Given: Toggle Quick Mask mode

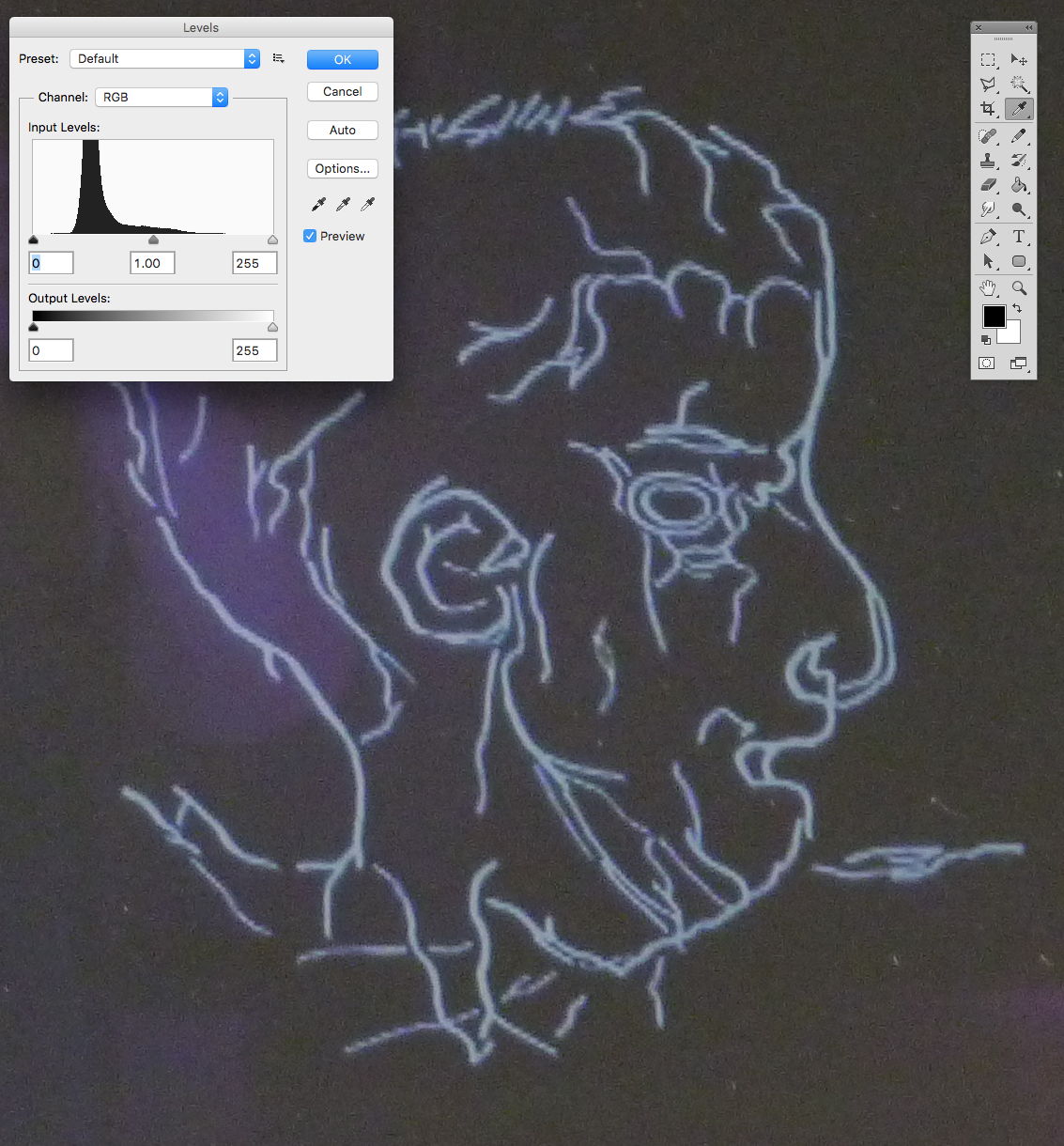Looking at the screenshot, I should point(987,364).
